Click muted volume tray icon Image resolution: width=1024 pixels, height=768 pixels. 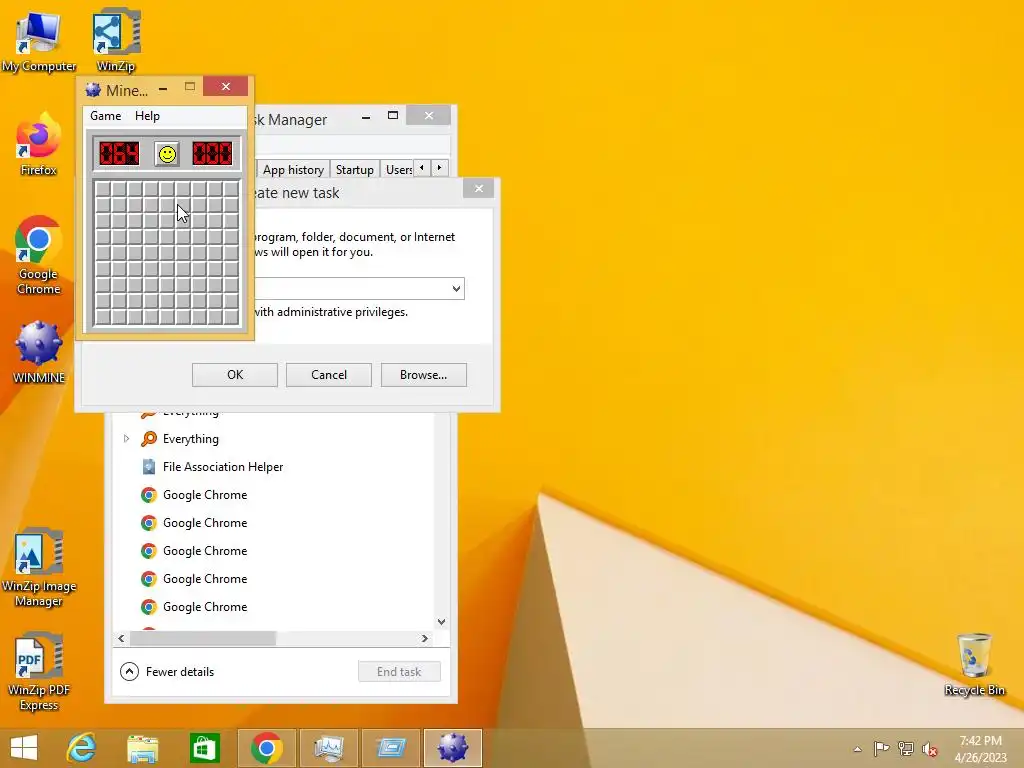click(x=929, y=749)
